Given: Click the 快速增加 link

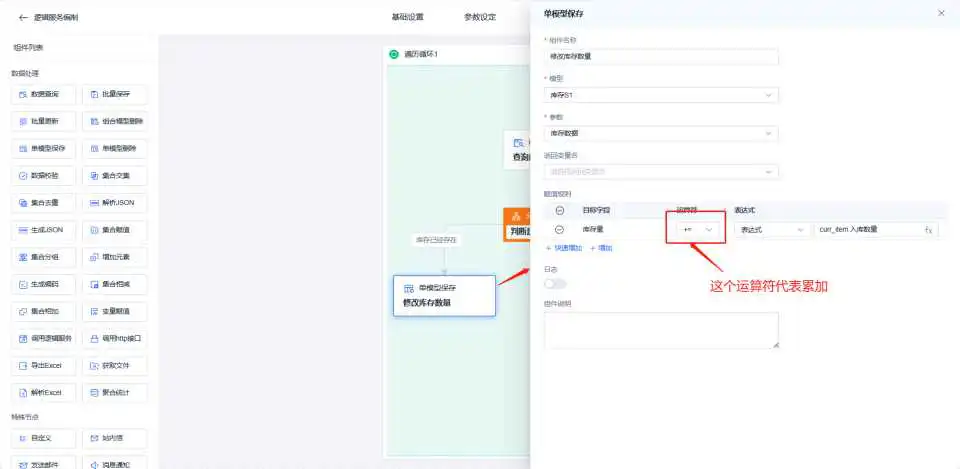Looking at the screenshot, I should click(564, 248).
